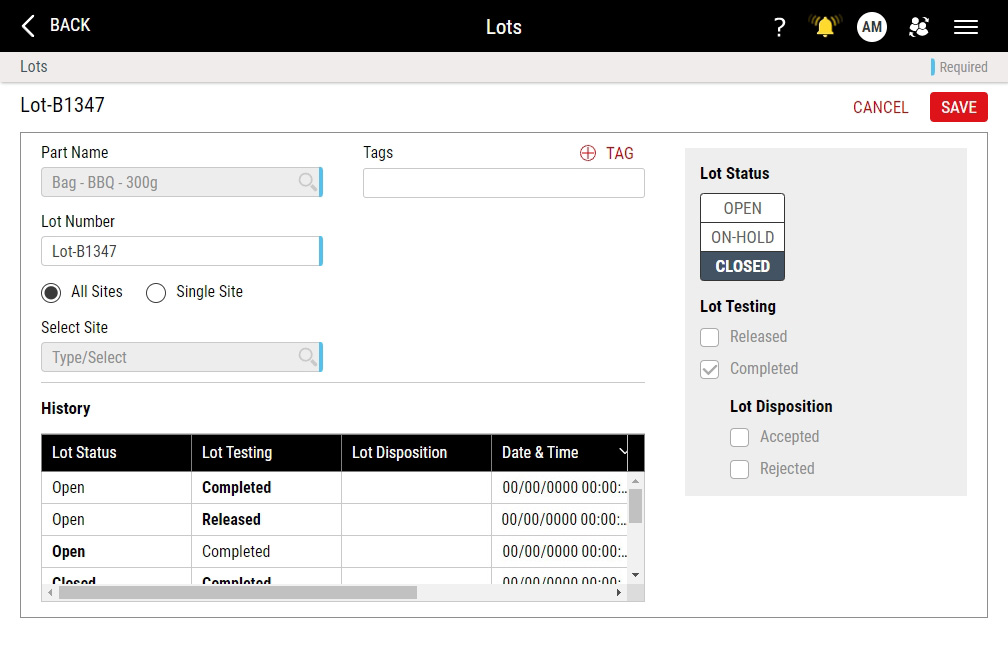Open the notifications bell icon

[825, 27]
